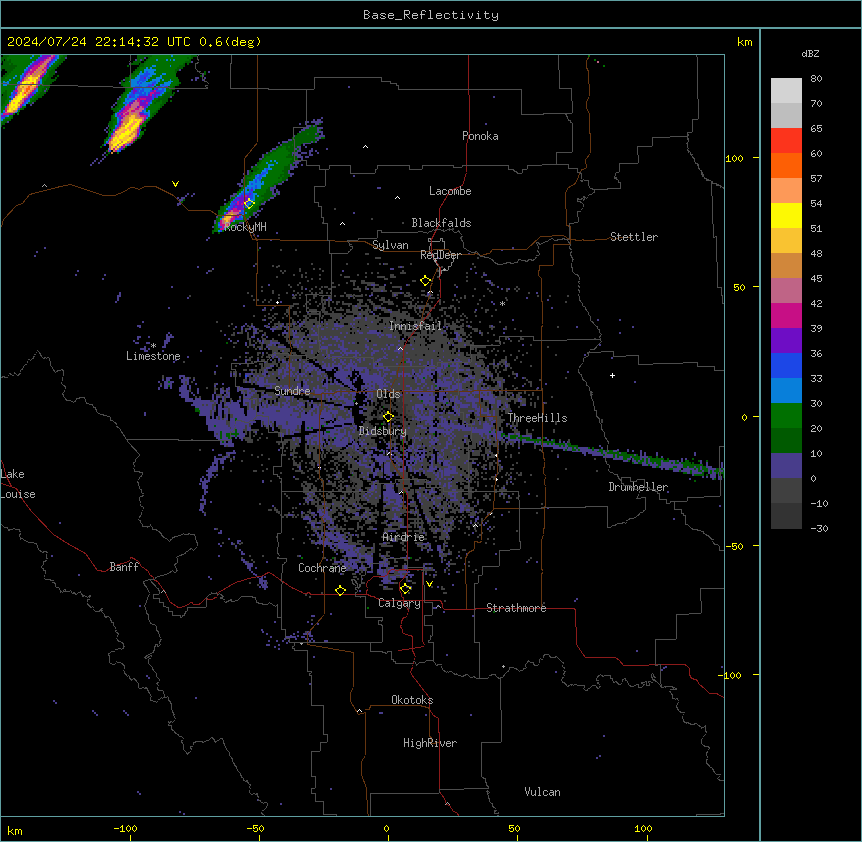Screen dimensions: 862x842
Task: Click the 54 value in dBZ legend
Action: pyautogui.click(x=816, y=203)
